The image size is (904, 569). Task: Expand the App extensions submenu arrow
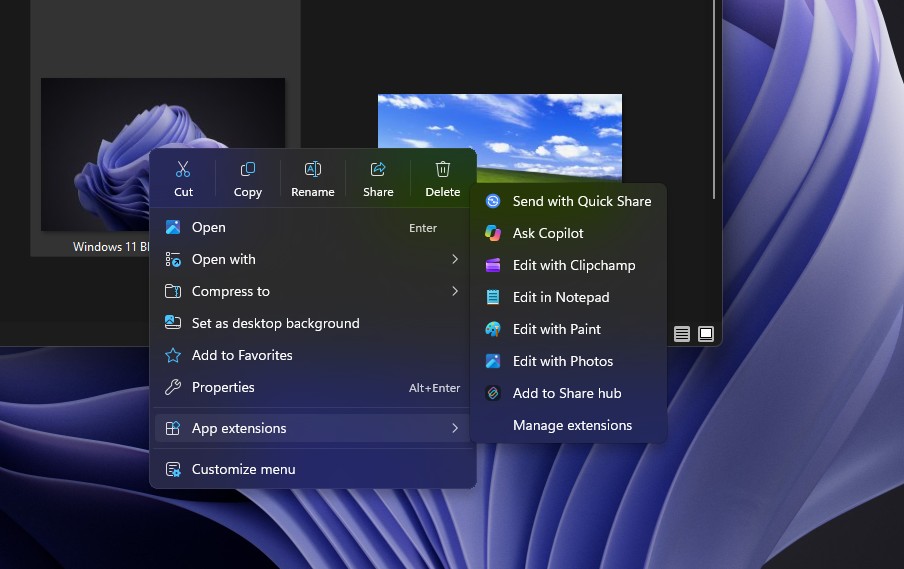pyautogui.click(x=455, y=428)
